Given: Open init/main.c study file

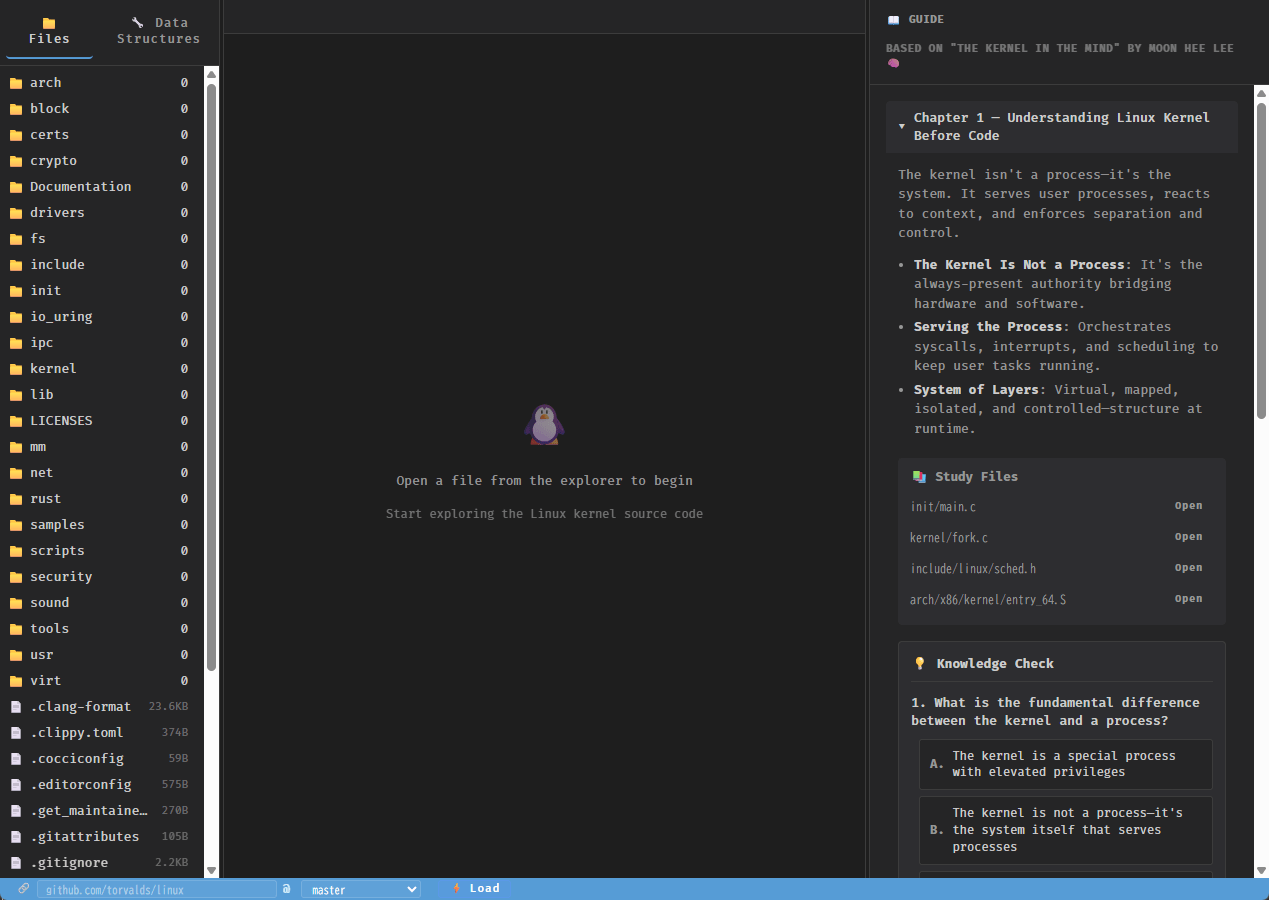Looking at the screenshot, I should (x=1188, y=506).
